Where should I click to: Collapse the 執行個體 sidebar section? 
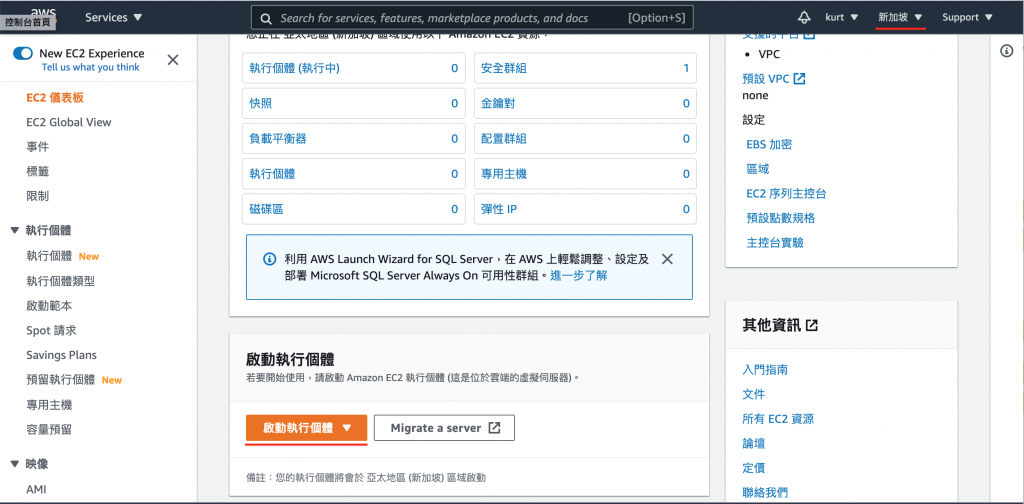click(15, 230)
